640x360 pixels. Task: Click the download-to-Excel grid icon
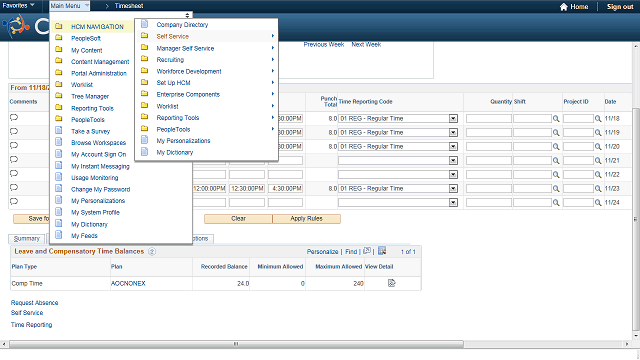pyautogui.click(x=382, y=251)
